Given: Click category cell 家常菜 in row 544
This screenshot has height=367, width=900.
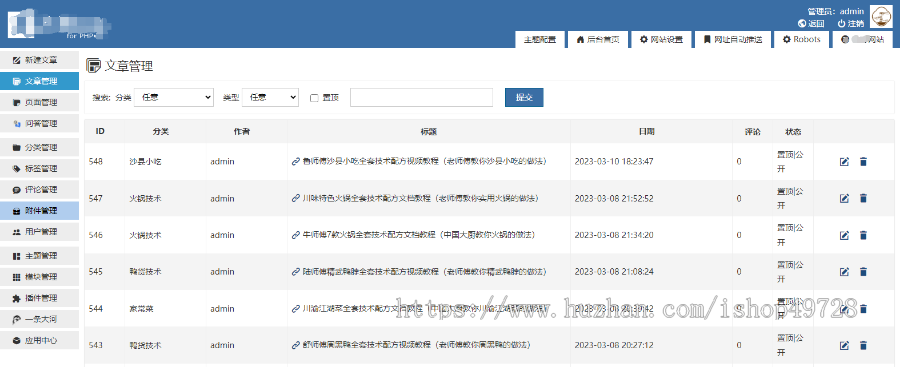Looking at the screenshot, I should [x=141, y=309].
